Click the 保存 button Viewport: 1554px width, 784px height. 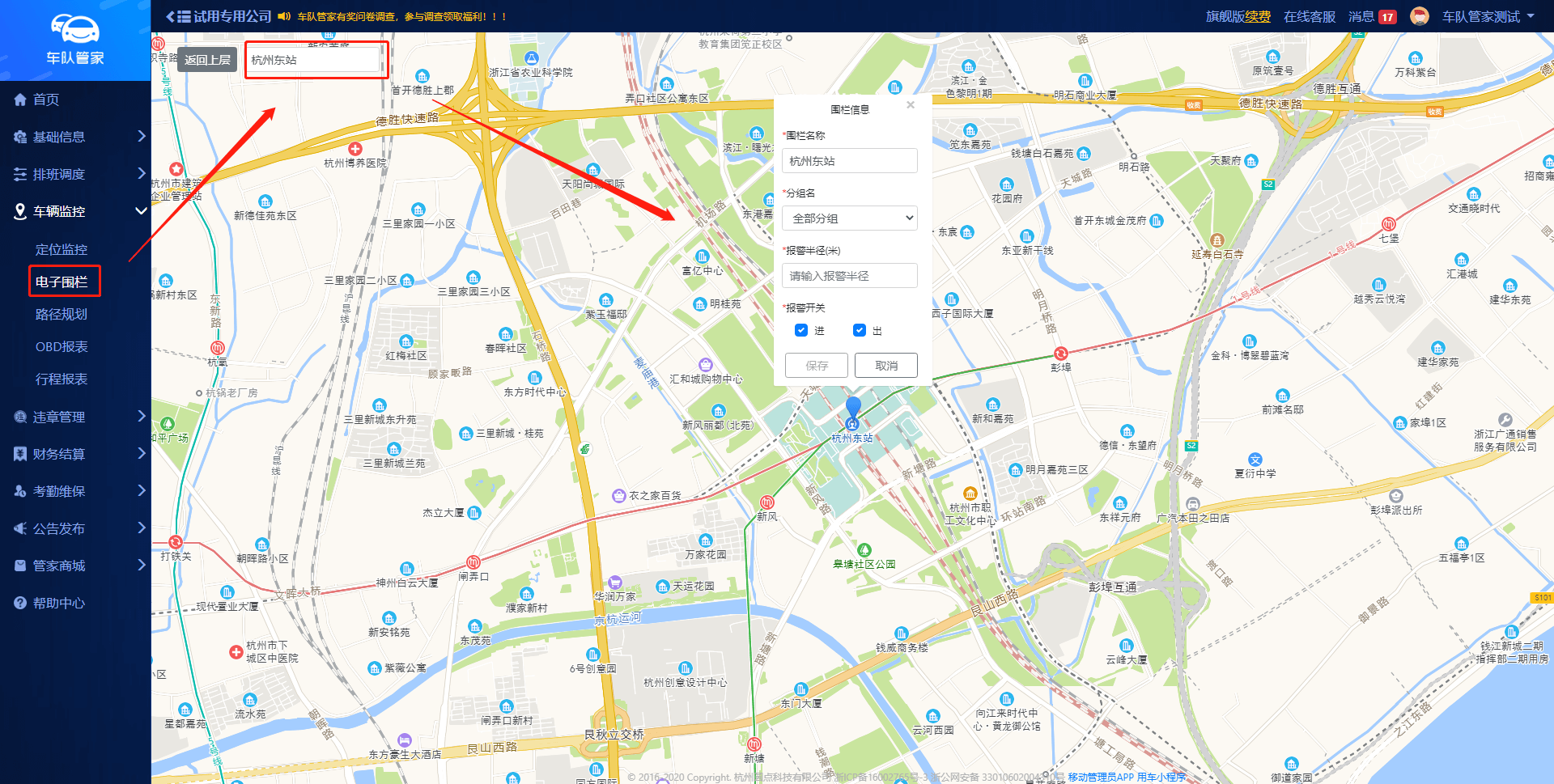pos(817,366)
